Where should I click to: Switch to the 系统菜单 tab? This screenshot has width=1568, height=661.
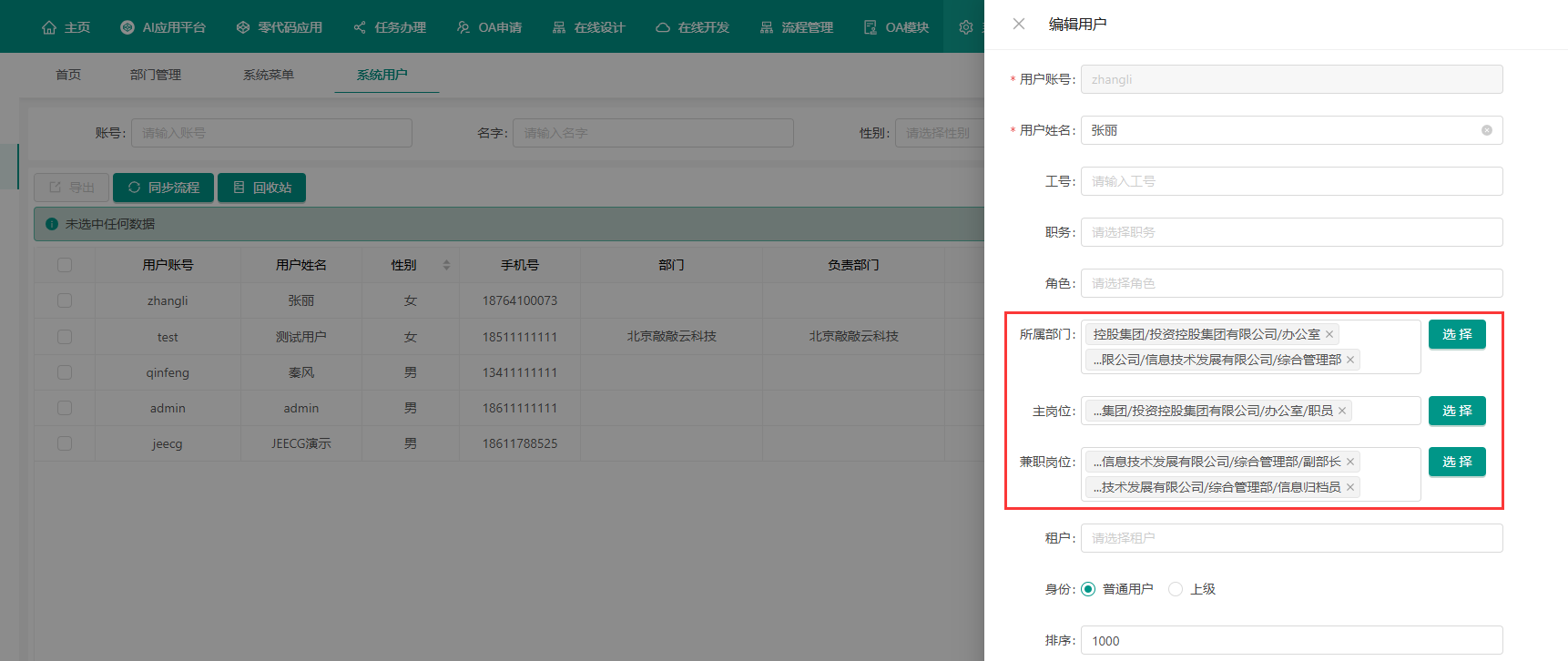tap(269, 75)
